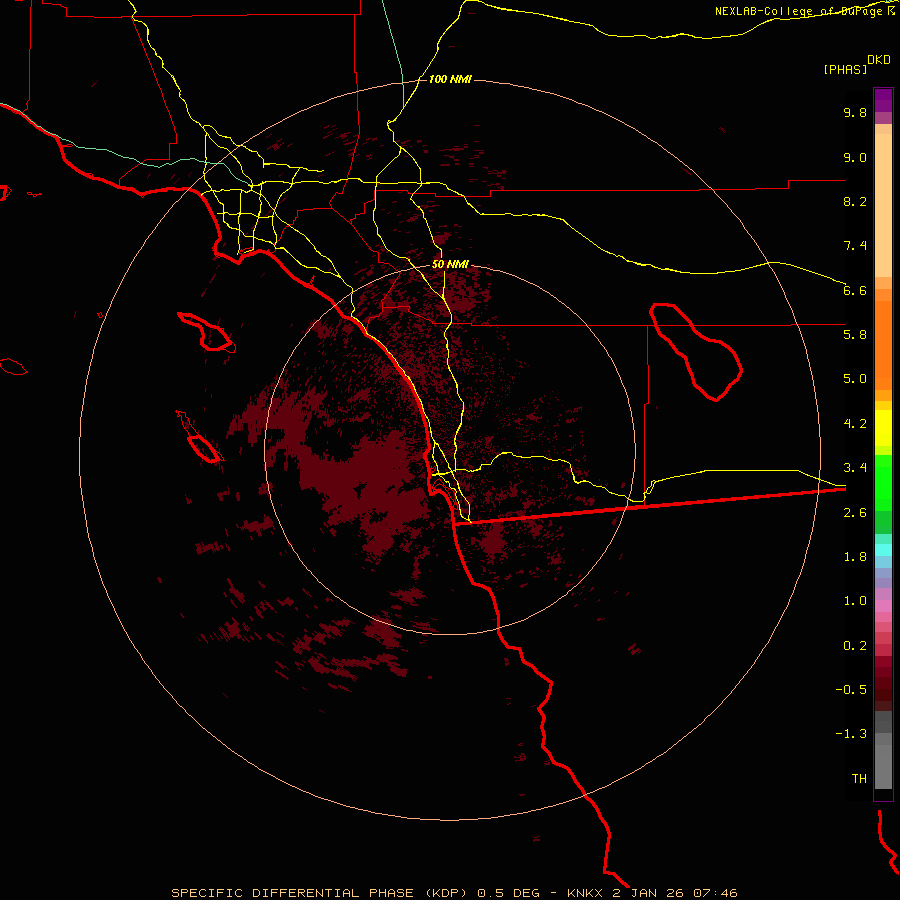Click the 5.0 legend value
900x900 pixels.
pos(855,379)
